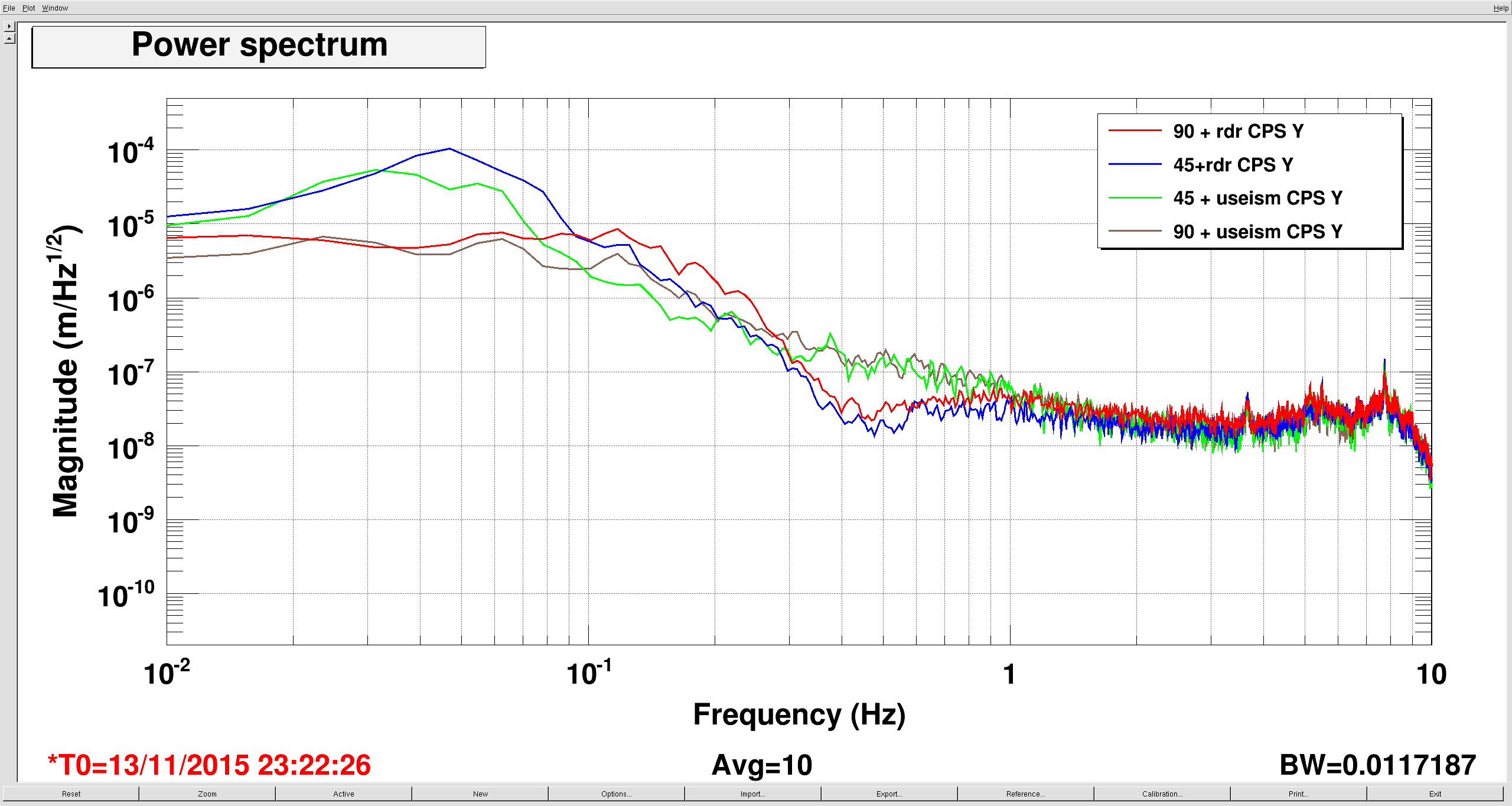The width and height of the screenshot is (1512, 806).
Task: Click the Import... button
Action: click(x=753, y=794)
